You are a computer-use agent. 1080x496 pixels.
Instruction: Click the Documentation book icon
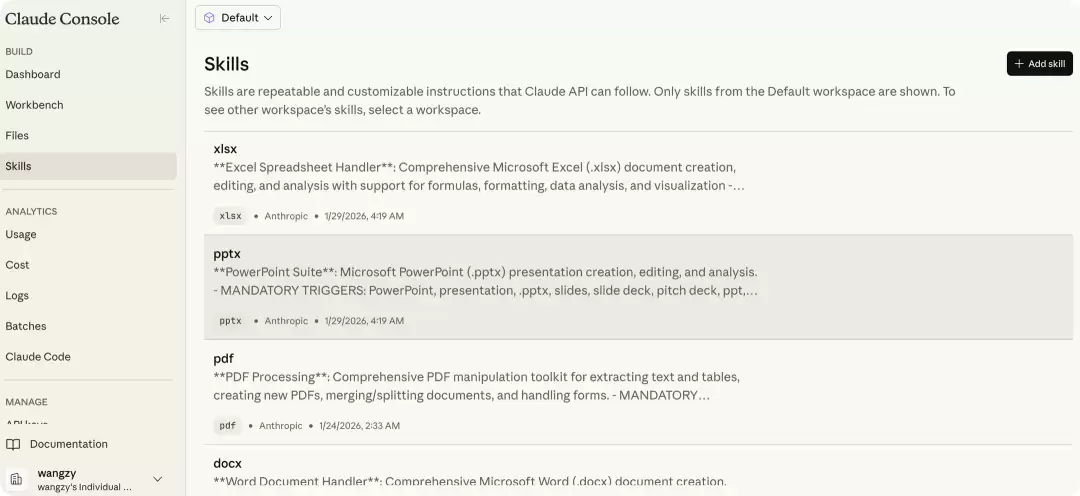click(13, 444)
